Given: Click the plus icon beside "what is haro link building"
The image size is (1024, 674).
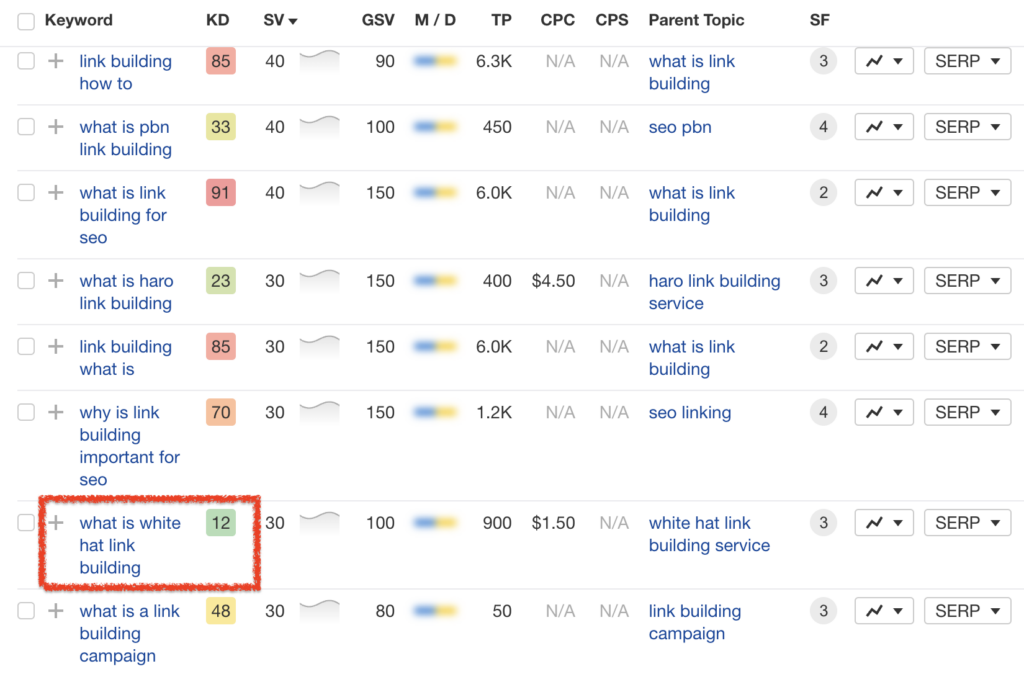Looking at the screenshot, I should tap(57, 281).
